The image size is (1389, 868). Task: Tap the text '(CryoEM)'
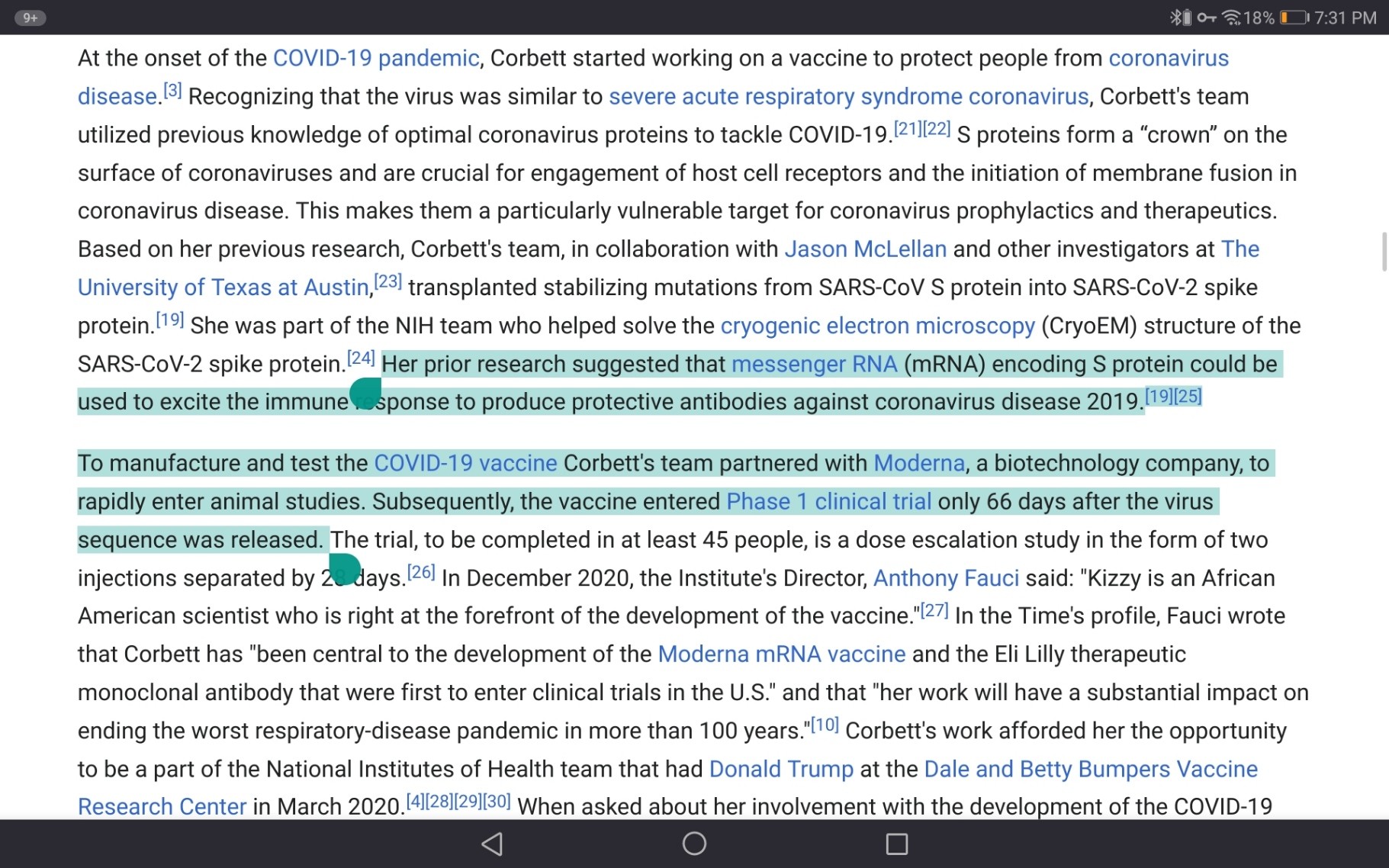coord(1089,326)
